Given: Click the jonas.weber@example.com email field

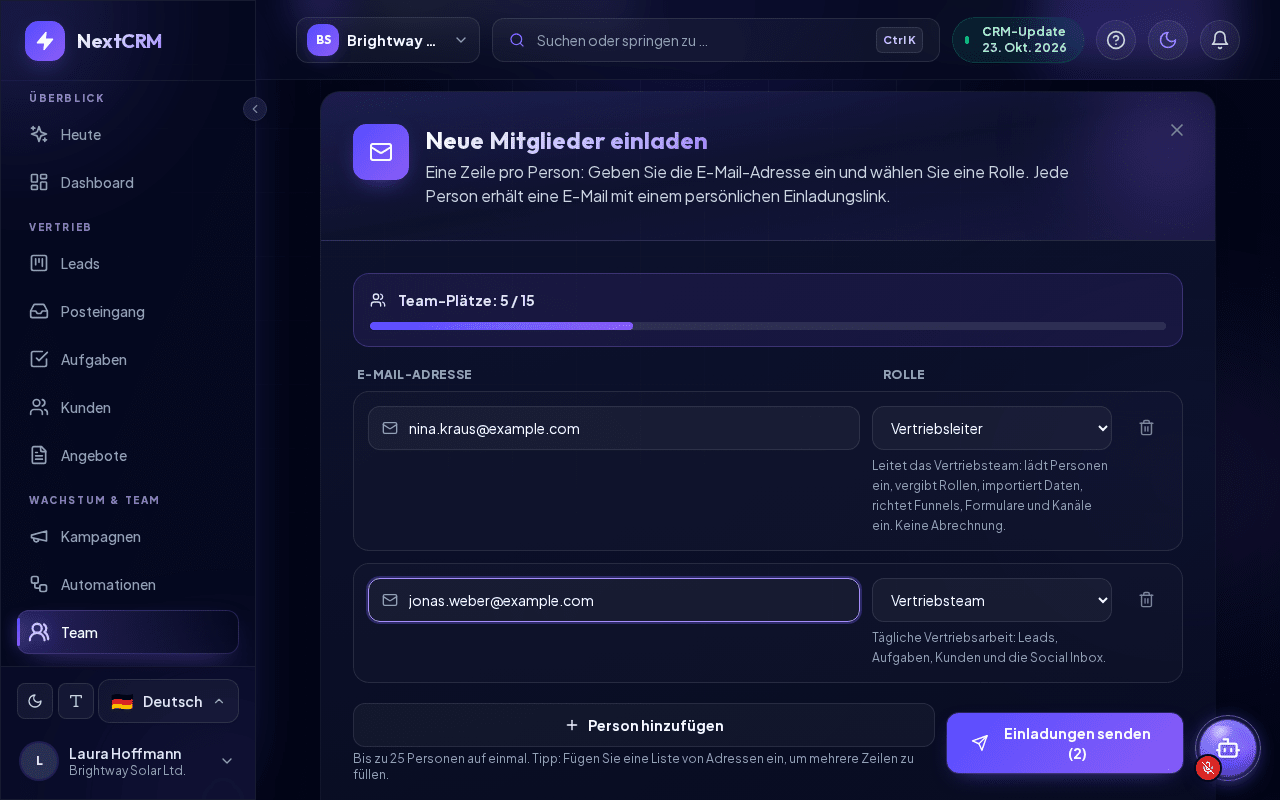Looking at the screenshot, I should tap(614, 600).
